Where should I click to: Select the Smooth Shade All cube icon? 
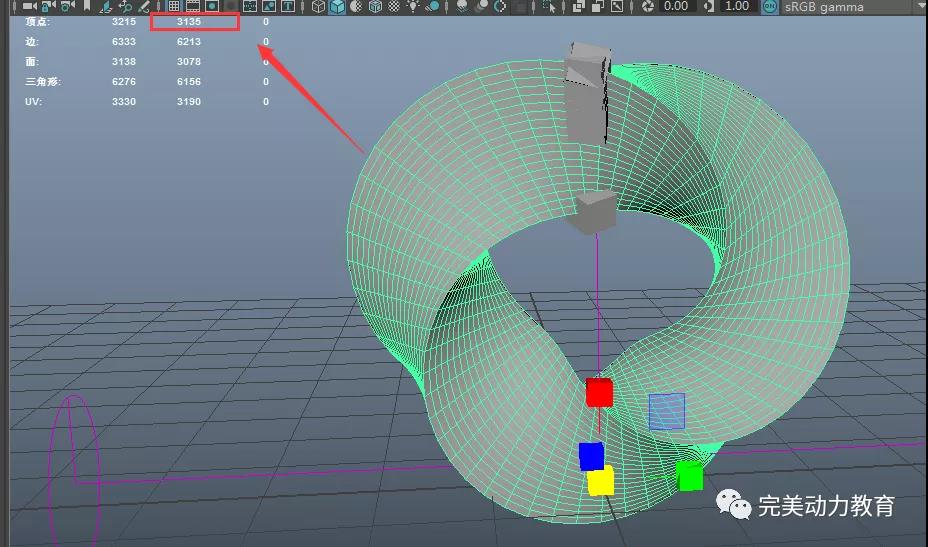[338, 6]
